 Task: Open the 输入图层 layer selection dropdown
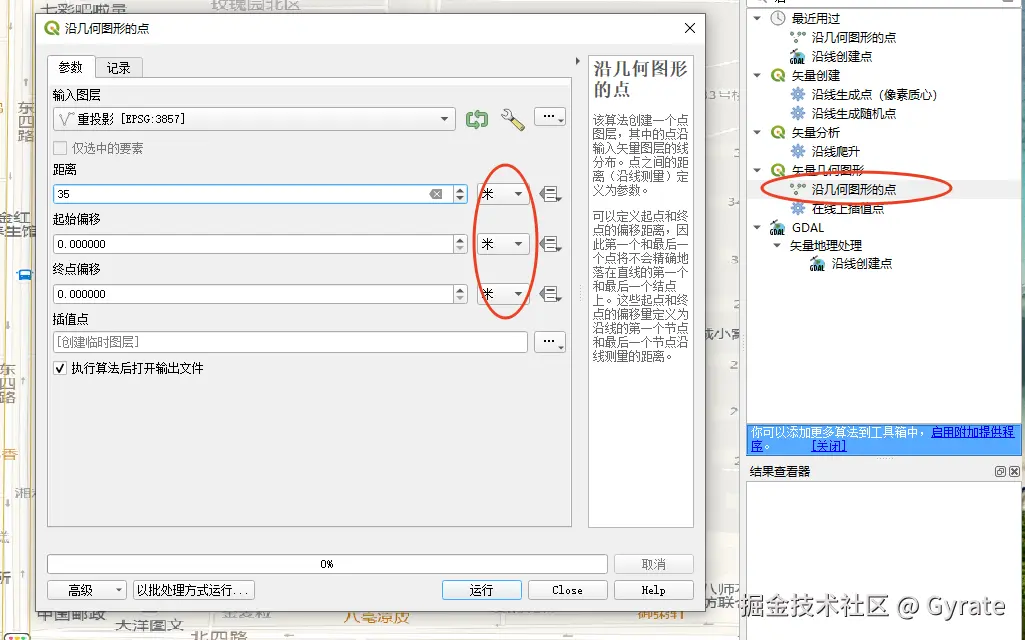[445, 118]
